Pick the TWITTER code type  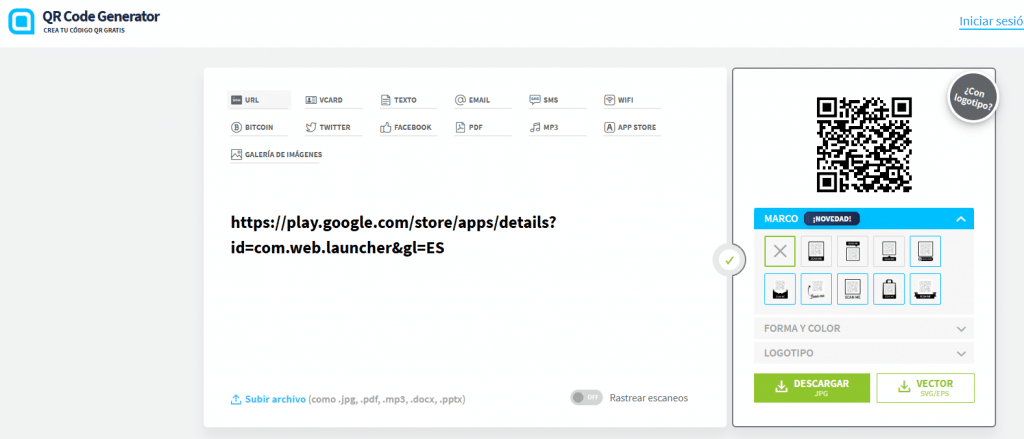click(x=334, y=127)
